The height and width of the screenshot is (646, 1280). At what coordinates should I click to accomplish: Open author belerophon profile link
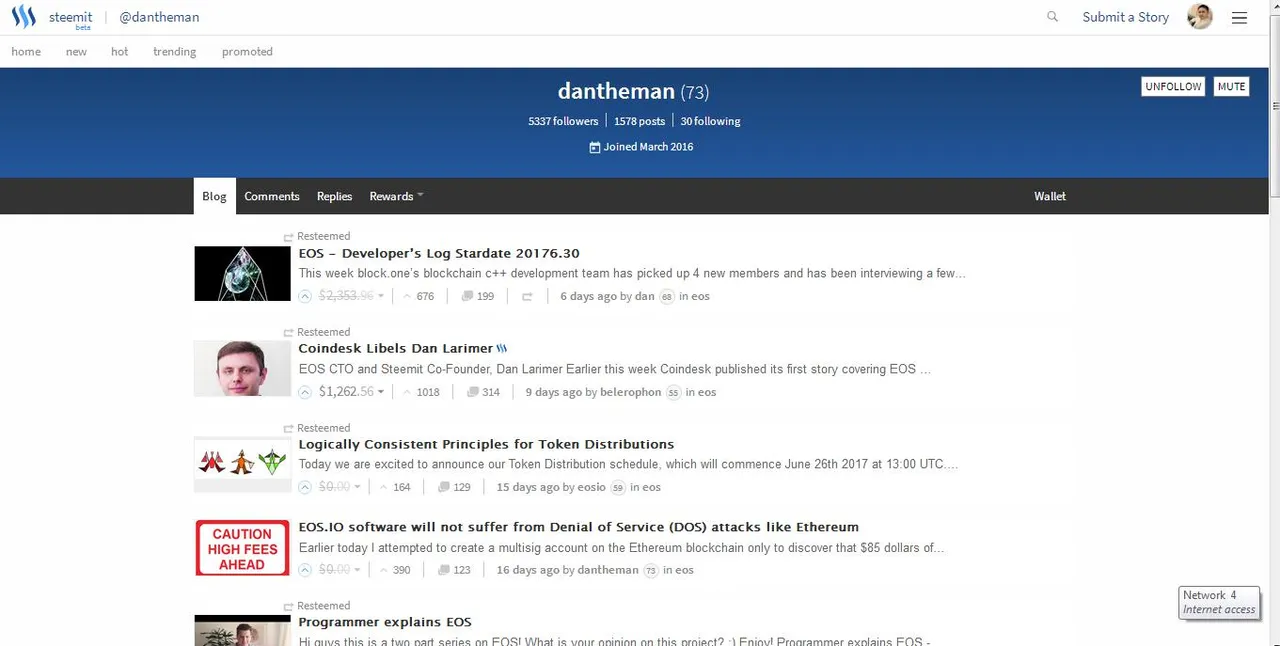point(630,392)
